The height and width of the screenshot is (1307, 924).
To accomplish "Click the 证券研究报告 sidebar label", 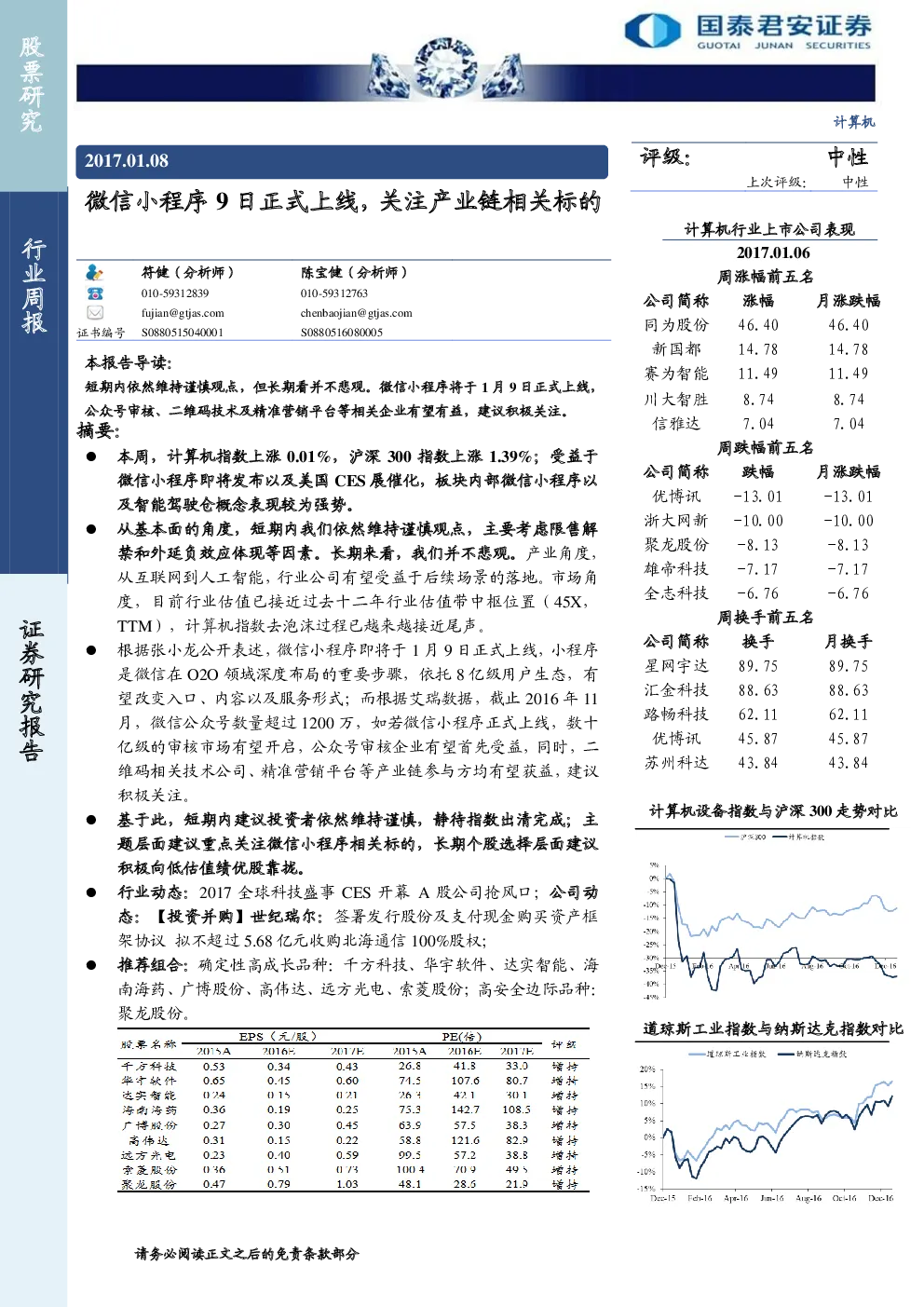I will pos(32,690).
